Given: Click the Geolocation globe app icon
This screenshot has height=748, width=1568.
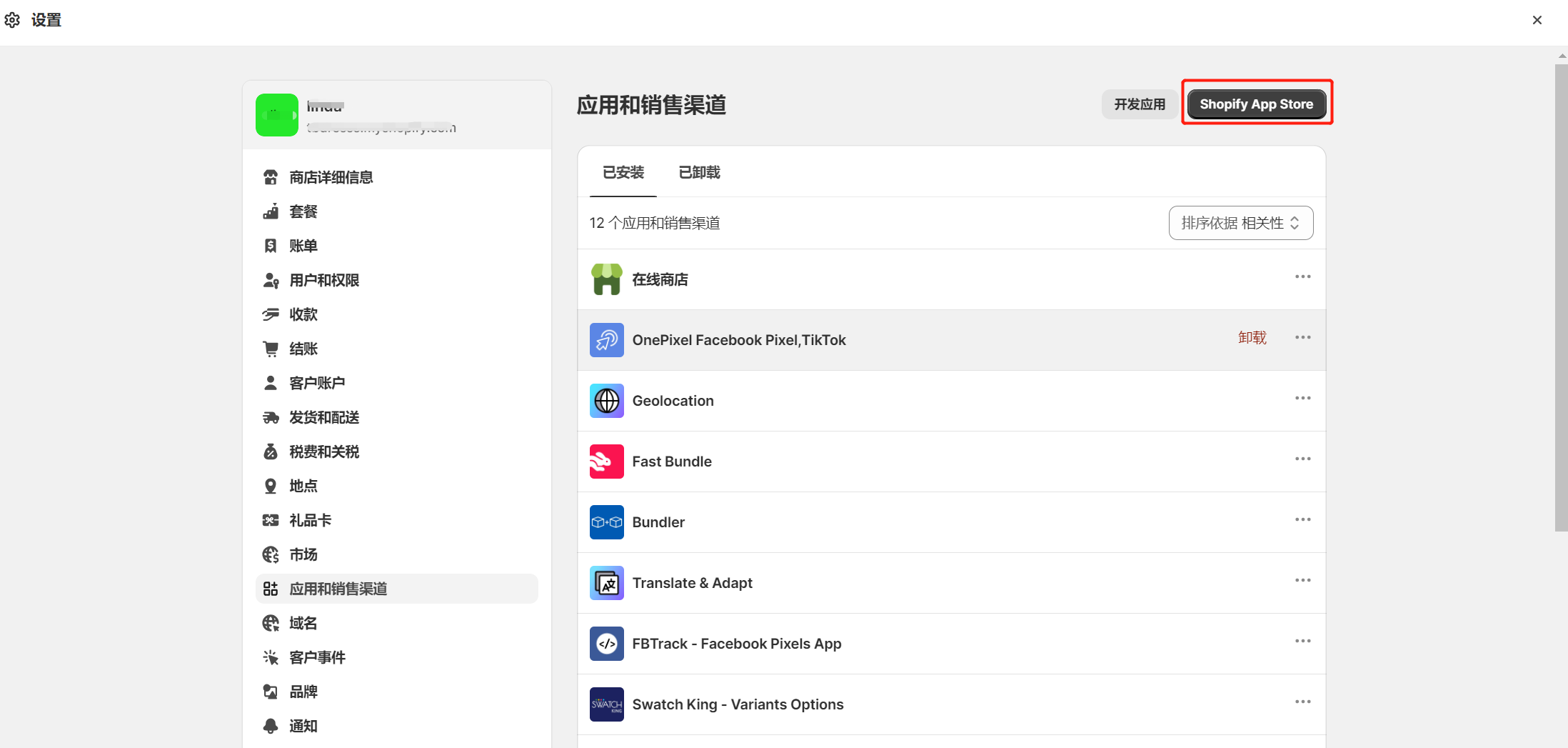Looking at the screenshot, I should coord(607,401).
